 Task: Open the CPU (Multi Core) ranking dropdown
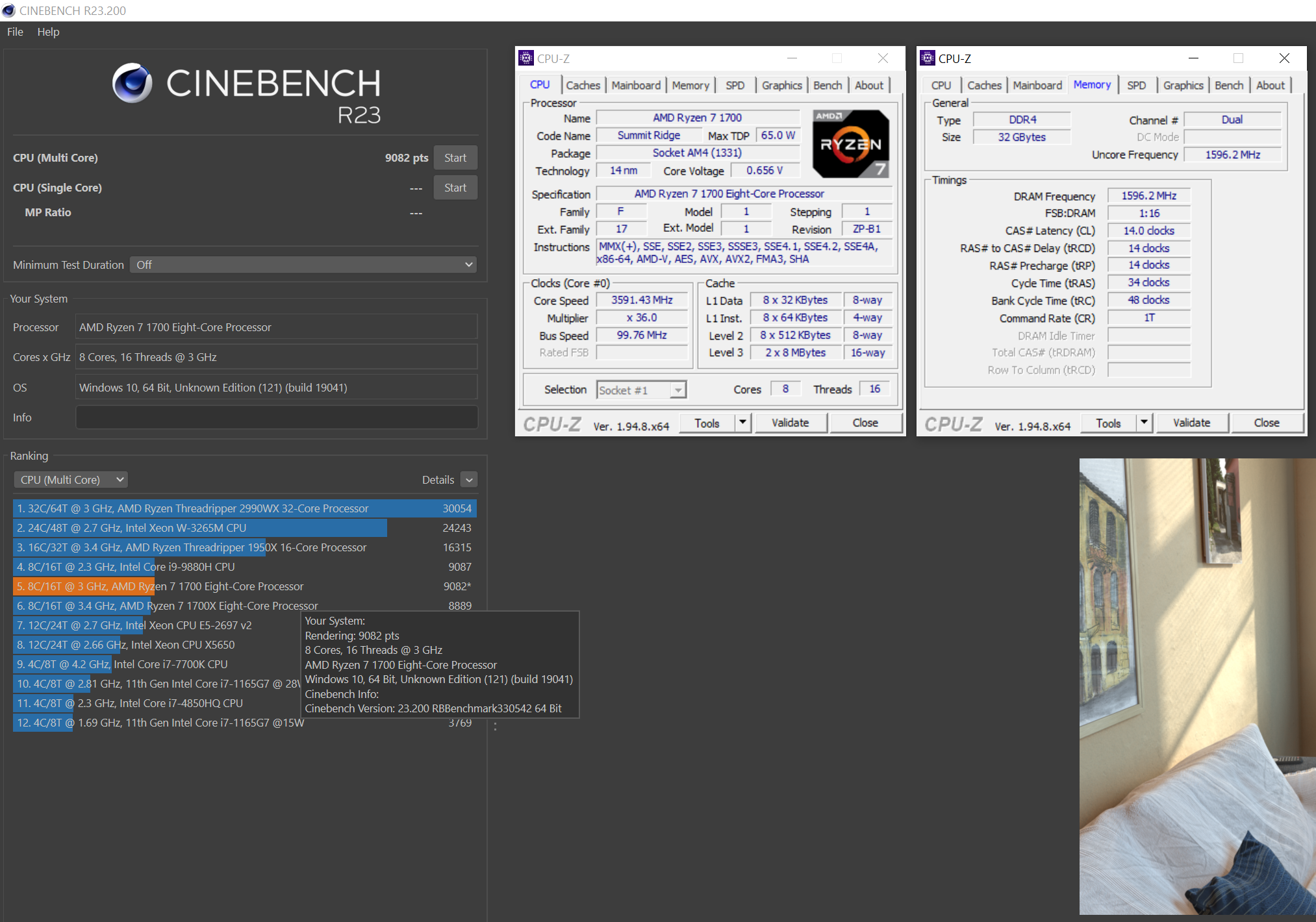point(70,479)
